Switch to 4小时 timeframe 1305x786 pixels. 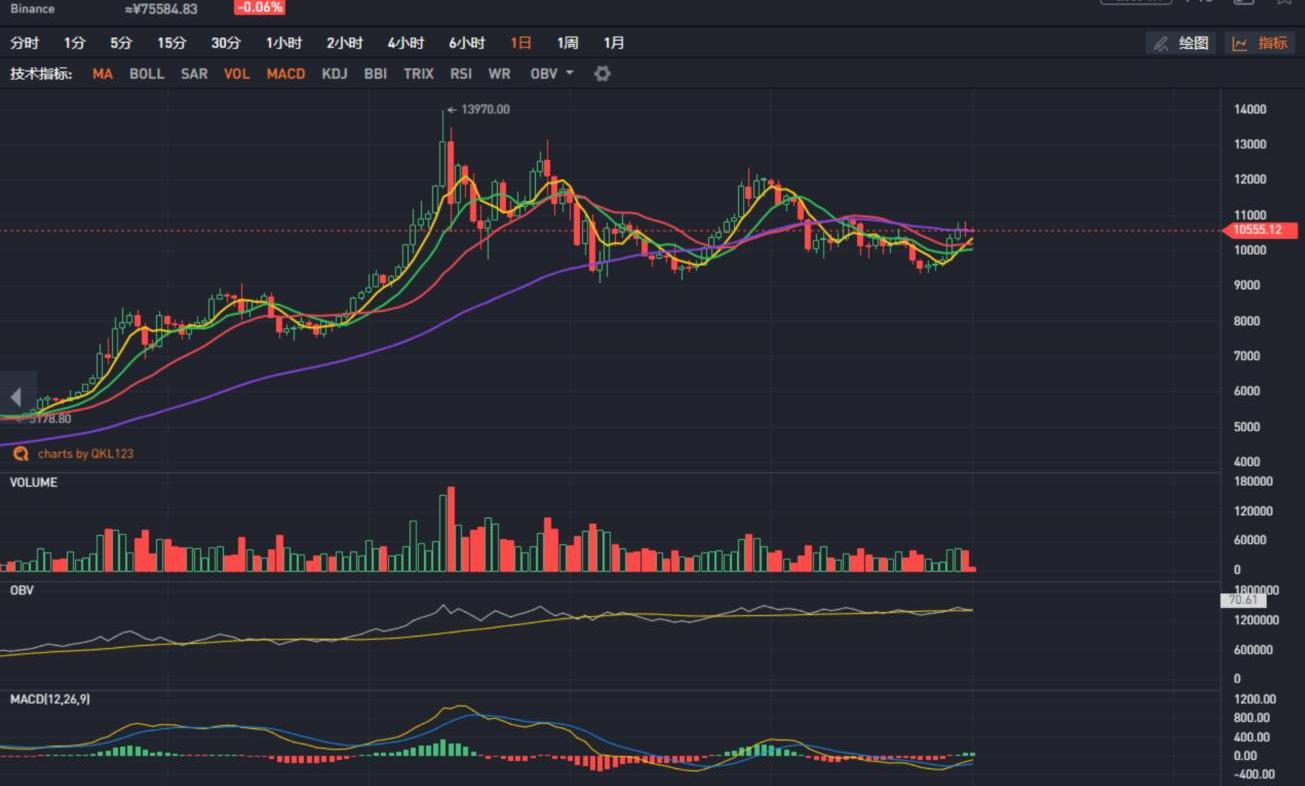[406, 43]
